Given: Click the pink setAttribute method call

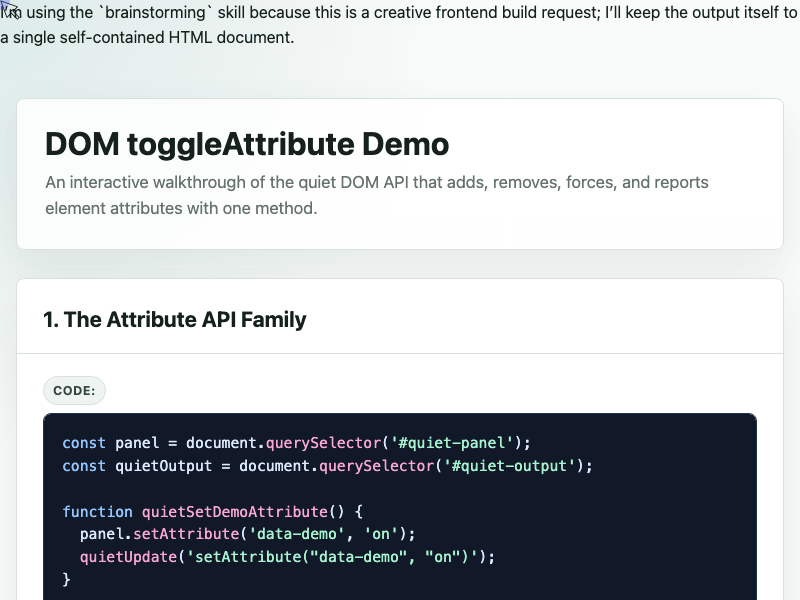Looking at the screenshot, I should coord(186,534).
